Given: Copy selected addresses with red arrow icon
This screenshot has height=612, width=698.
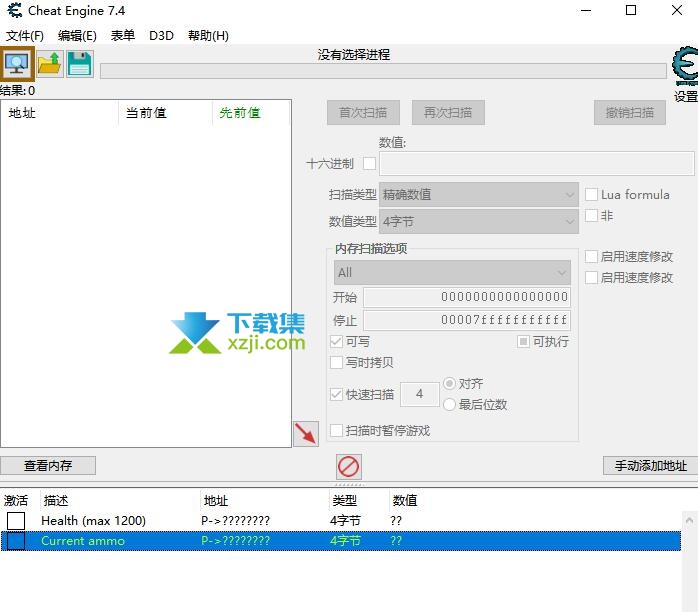Looking at the screenshot, I should (x=306, y=434).
